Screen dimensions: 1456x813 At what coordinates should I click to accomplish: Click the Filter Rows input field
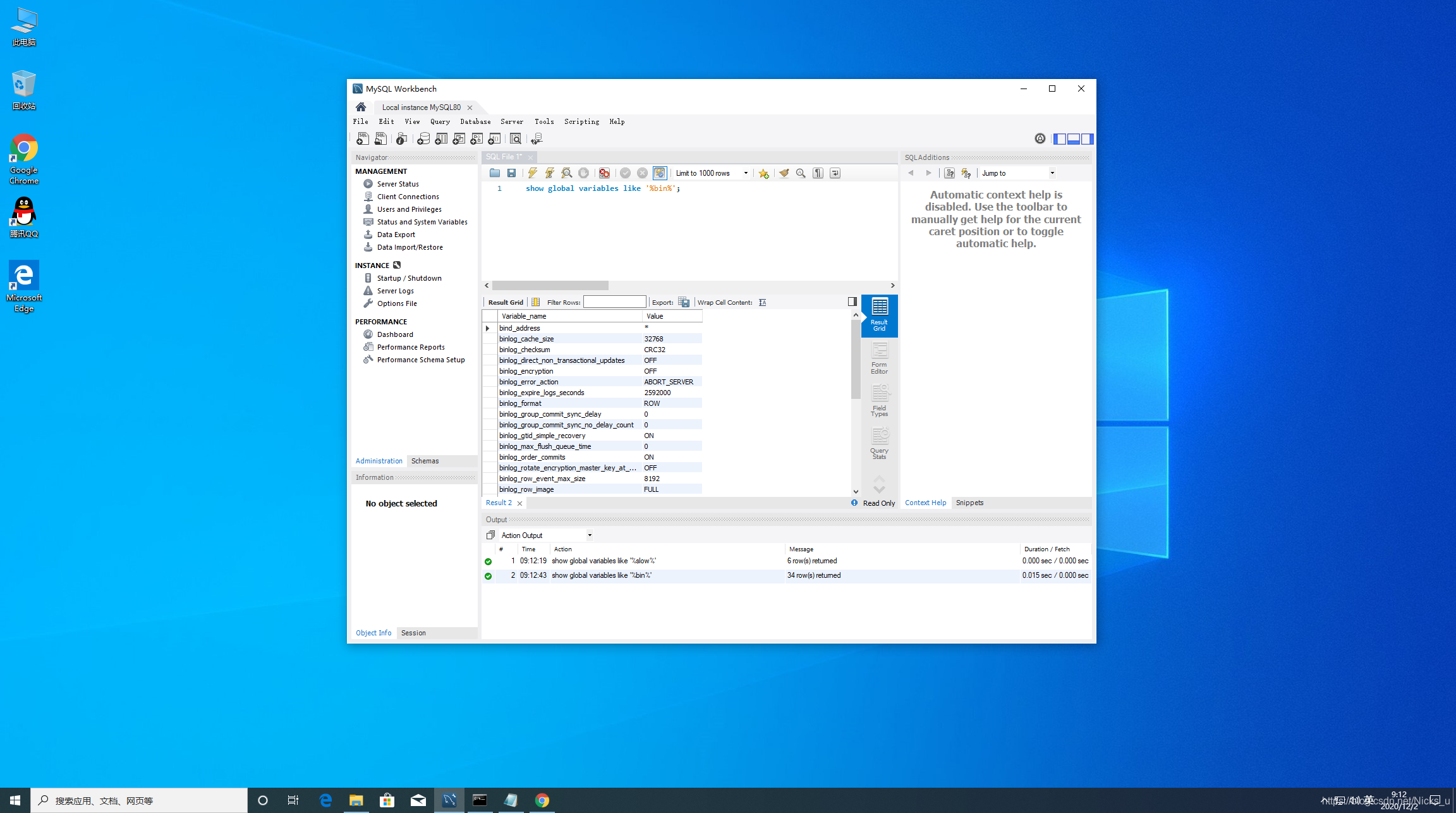point(614,302)
